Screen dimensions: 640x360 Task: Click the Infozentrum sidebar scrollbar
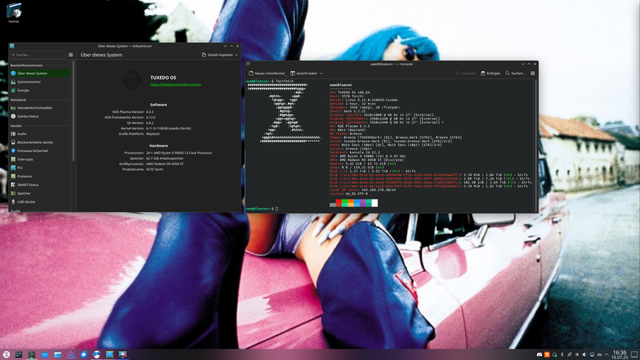[x=73, y=111]
